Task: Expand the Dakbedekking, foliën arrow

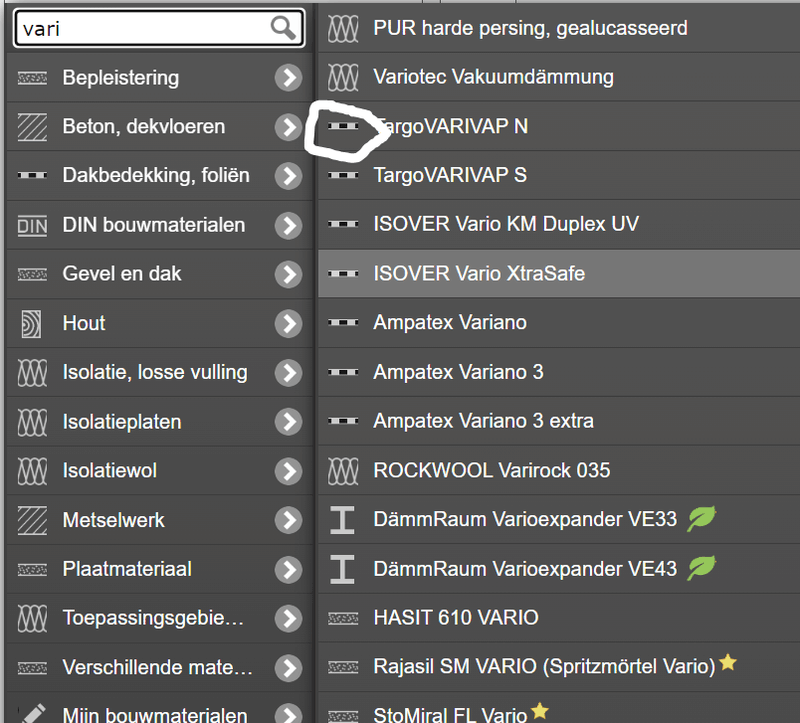Action: (x=288, y=176)
